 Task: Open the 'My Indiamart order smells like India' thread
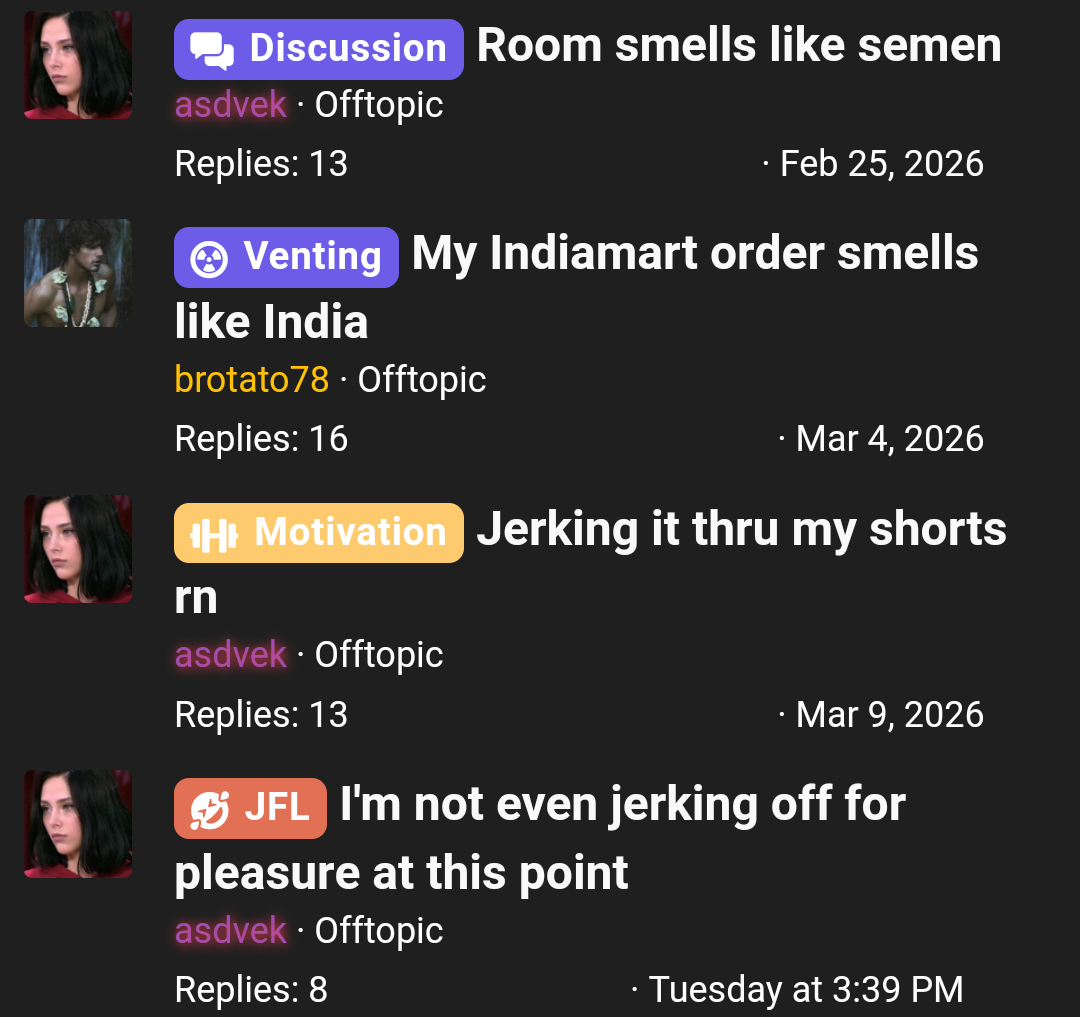click(x=576, y=287)
